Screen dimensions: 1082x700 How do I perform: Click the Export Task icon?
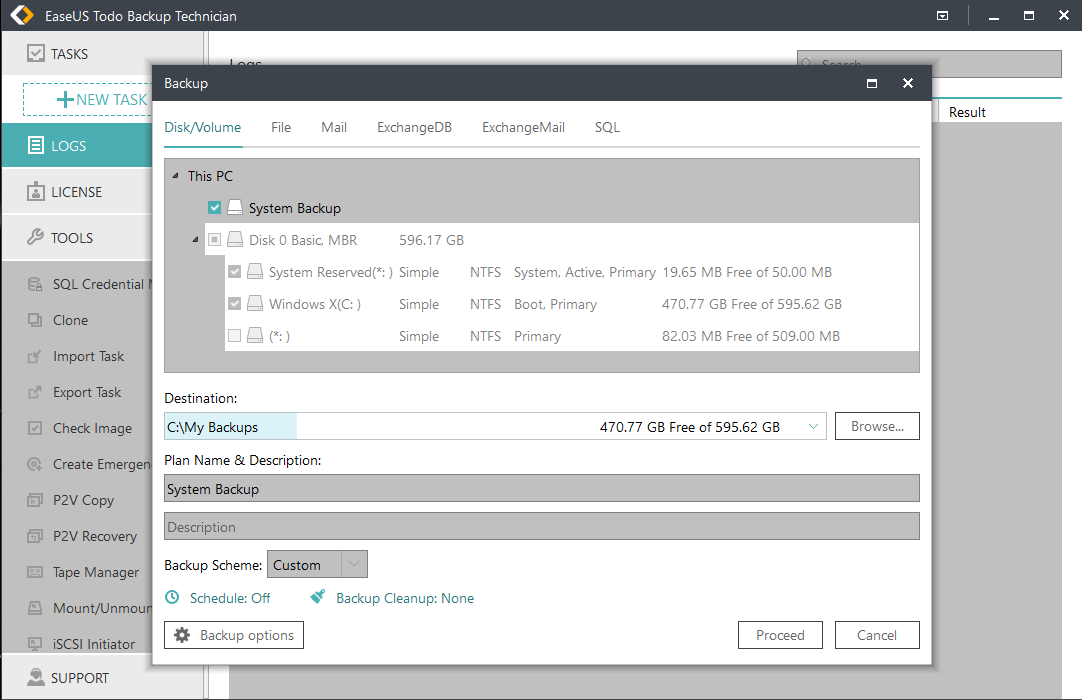(x=35, y=392)
